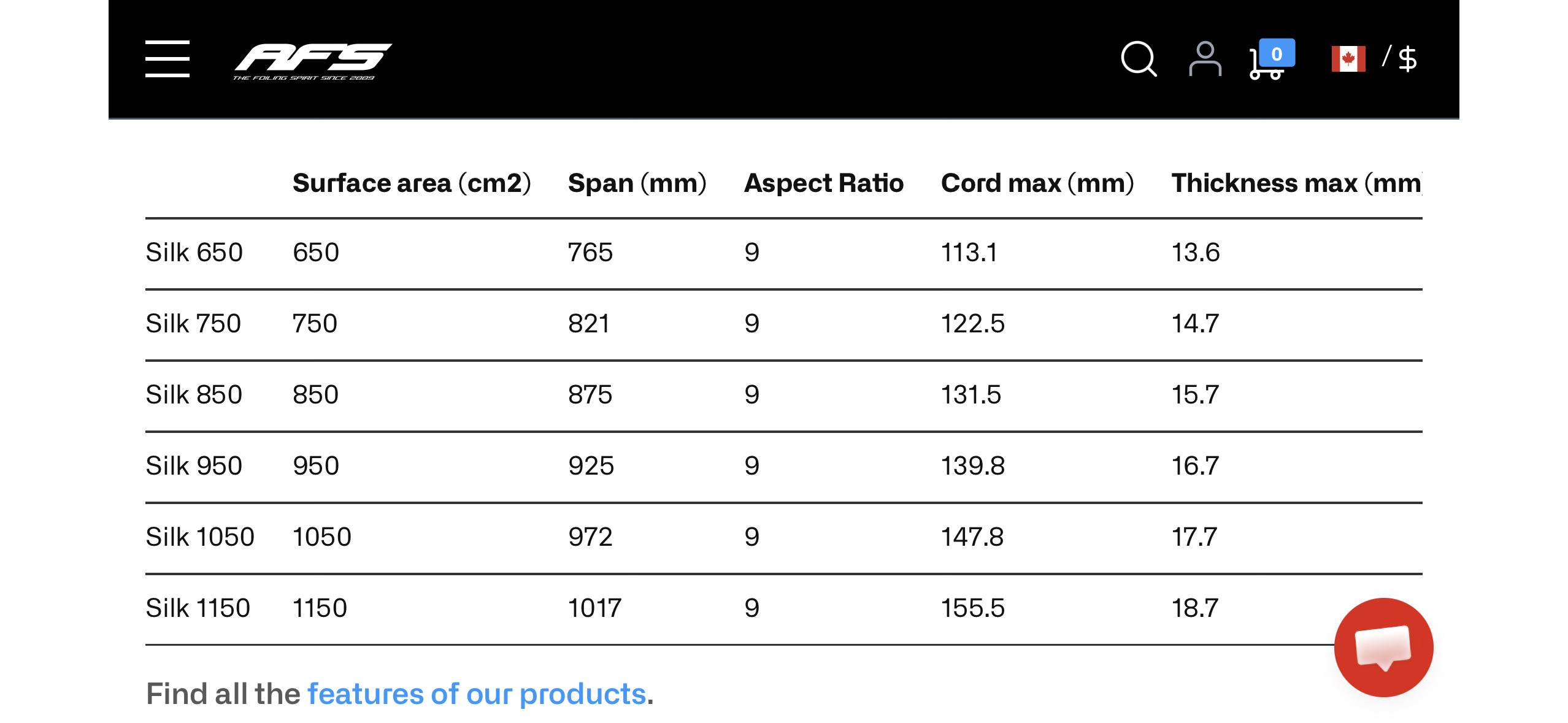Open the user account icon
The width and height of the screenshot is (1568, 723).
tap(1205, 59)
